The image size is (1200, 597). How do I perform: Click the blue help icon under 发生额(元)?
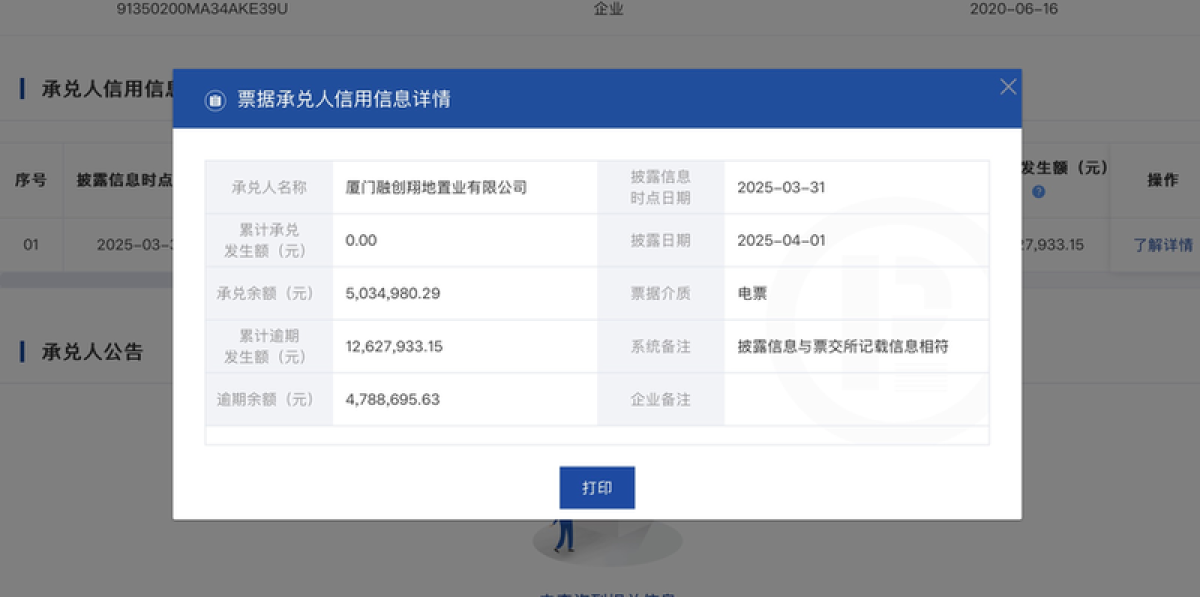coord(1038,191)
